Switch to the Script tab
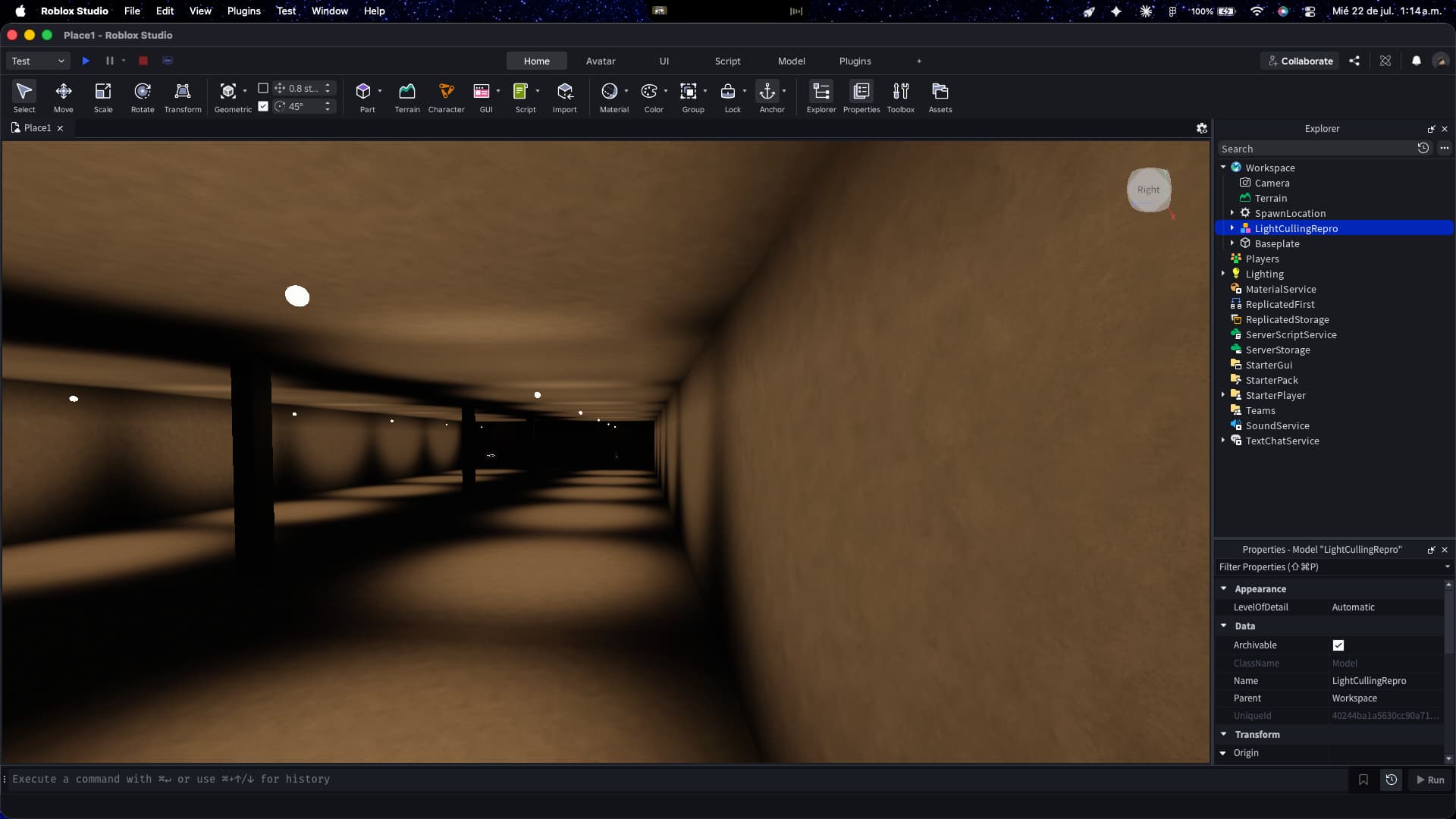The width and height of the screenshot is (1456, 819). (727, 61)
